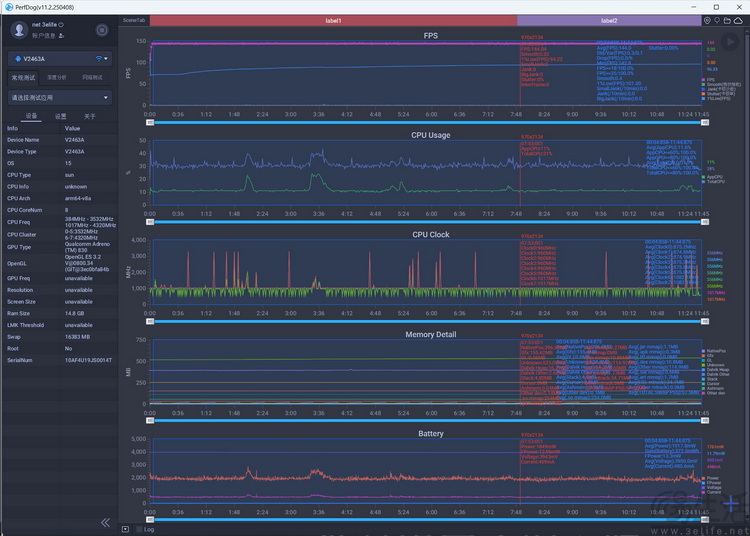Click the Value column header
Image resolution: width=750 pixels, height=536 pixels.
point(72,128)
